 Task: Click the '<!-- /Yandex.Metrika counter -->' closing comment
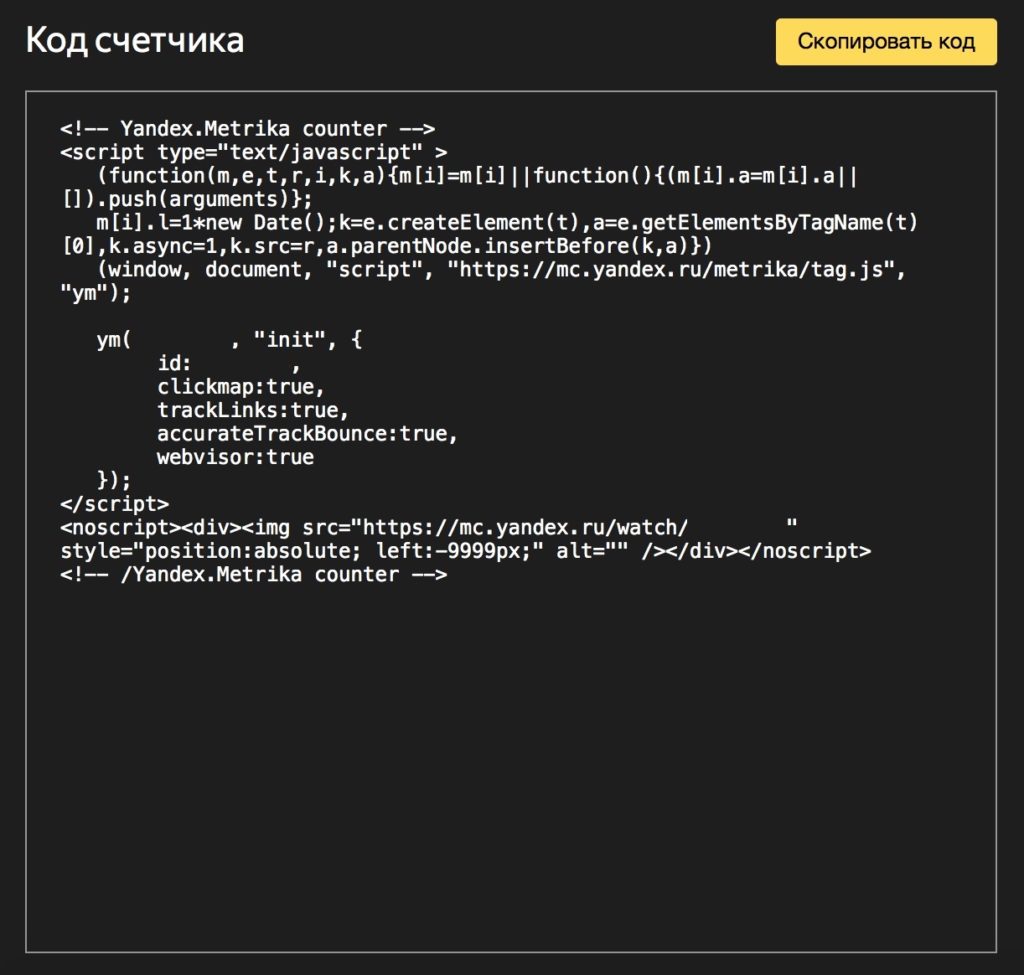tap(253, 575)
